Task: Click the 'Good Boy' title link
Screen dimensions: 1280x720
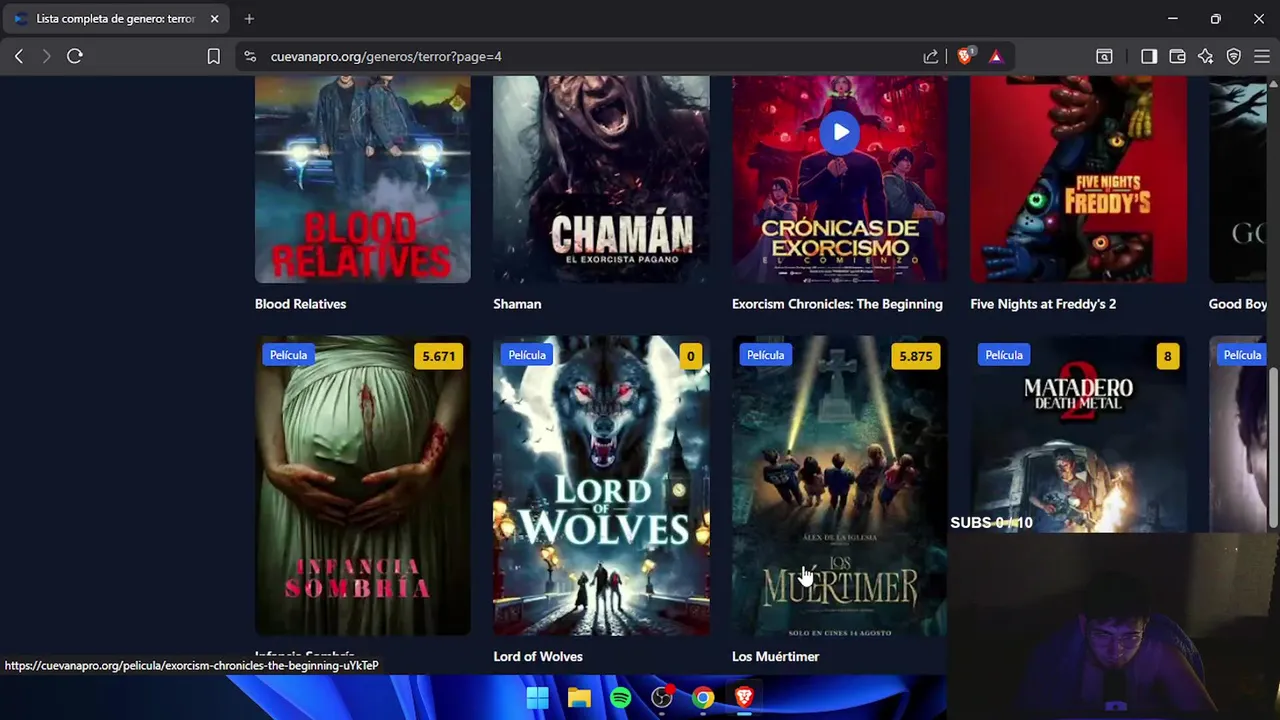Action: pyautogui.click(x=1238, y=304)
